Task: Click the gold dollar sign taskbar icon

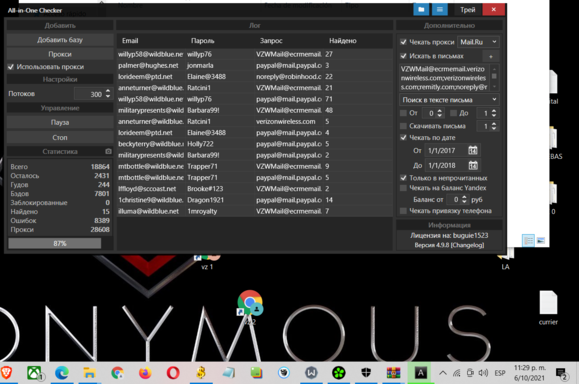Action: (201, 373)
